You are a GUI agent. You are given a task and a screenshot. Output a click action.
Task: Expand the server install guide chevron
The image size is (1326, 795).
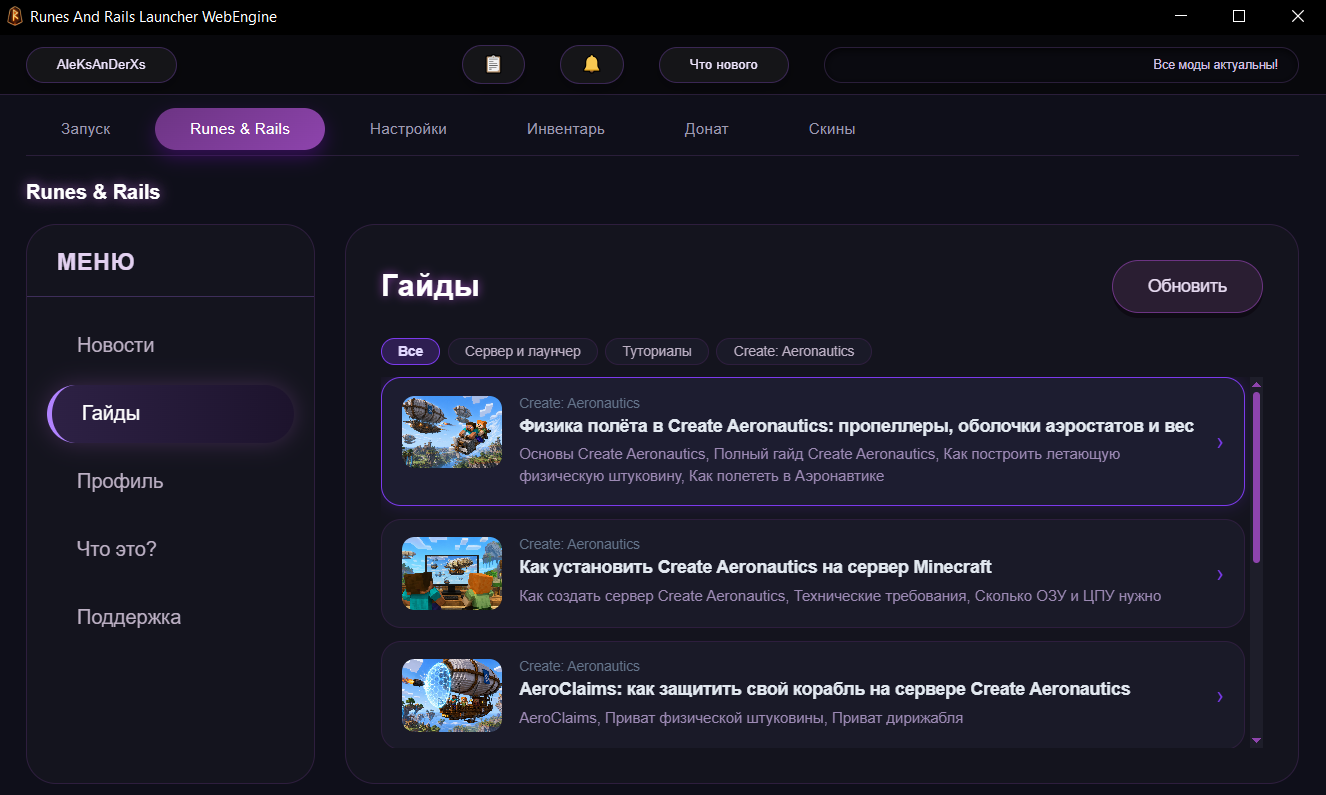(x=1220, y=574)
